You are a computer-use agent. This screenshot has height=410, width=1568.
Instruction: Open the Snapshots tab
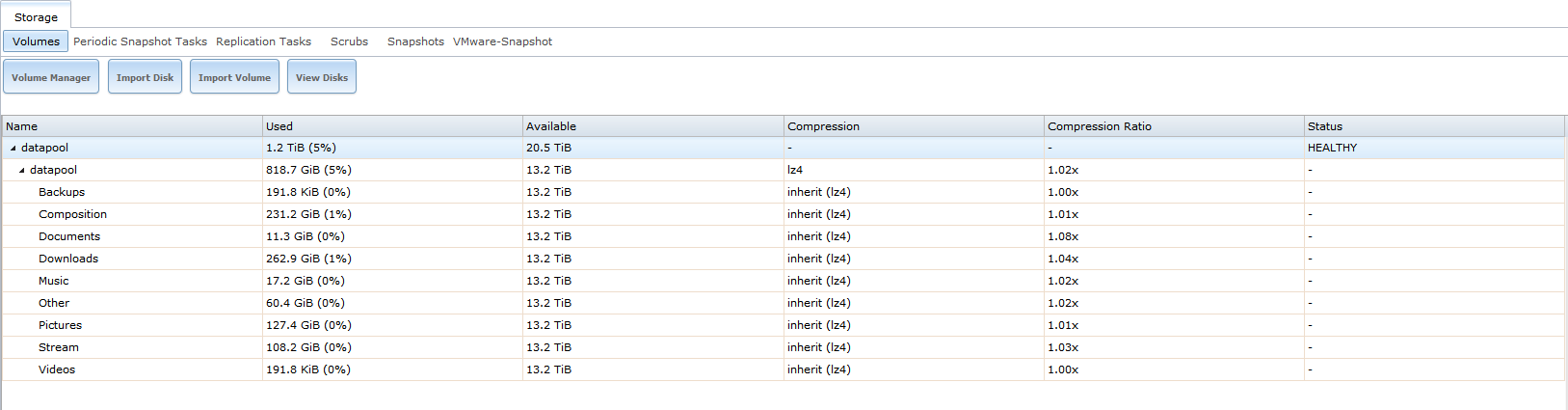(x=415, y=41)
